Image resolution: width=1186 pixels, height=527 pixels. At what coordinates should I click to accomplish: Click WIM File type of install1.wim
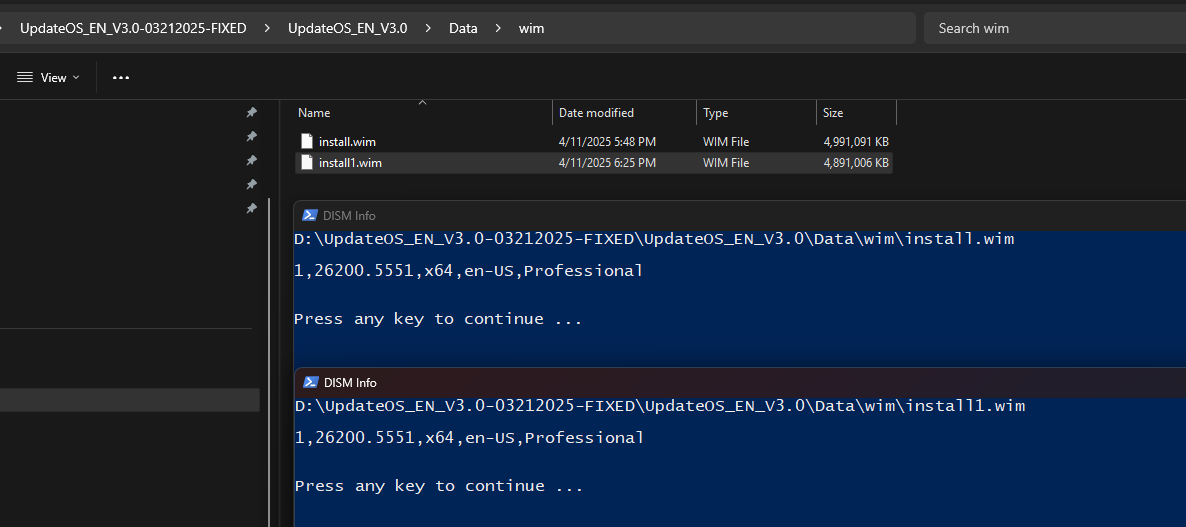click(726, 163)
